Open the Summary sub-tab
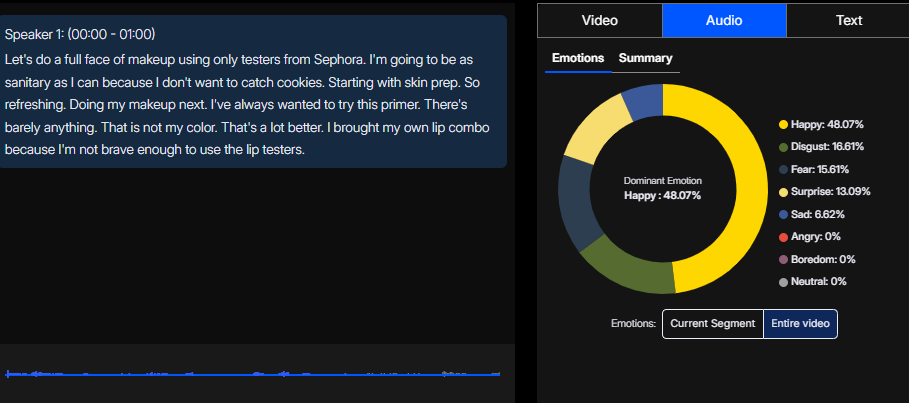Screen dimensions: 909x403 coord(645,58)
